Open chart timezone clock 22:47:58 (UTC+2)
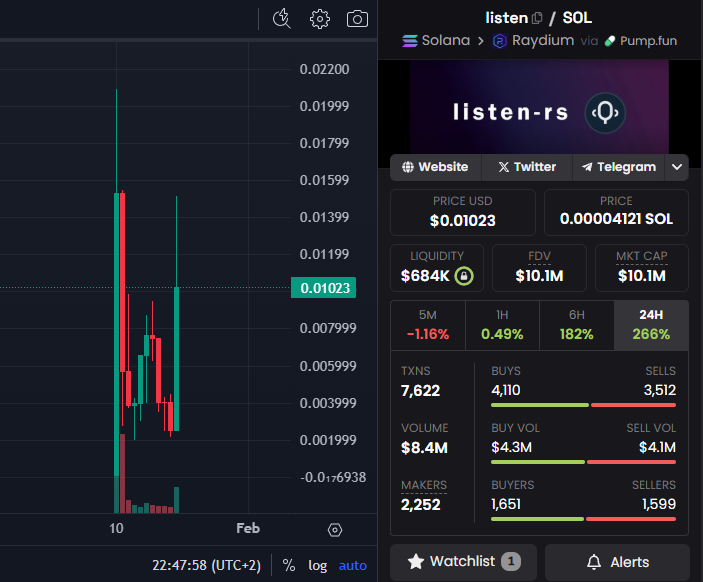The image size is (703, 582). point(206,565)
